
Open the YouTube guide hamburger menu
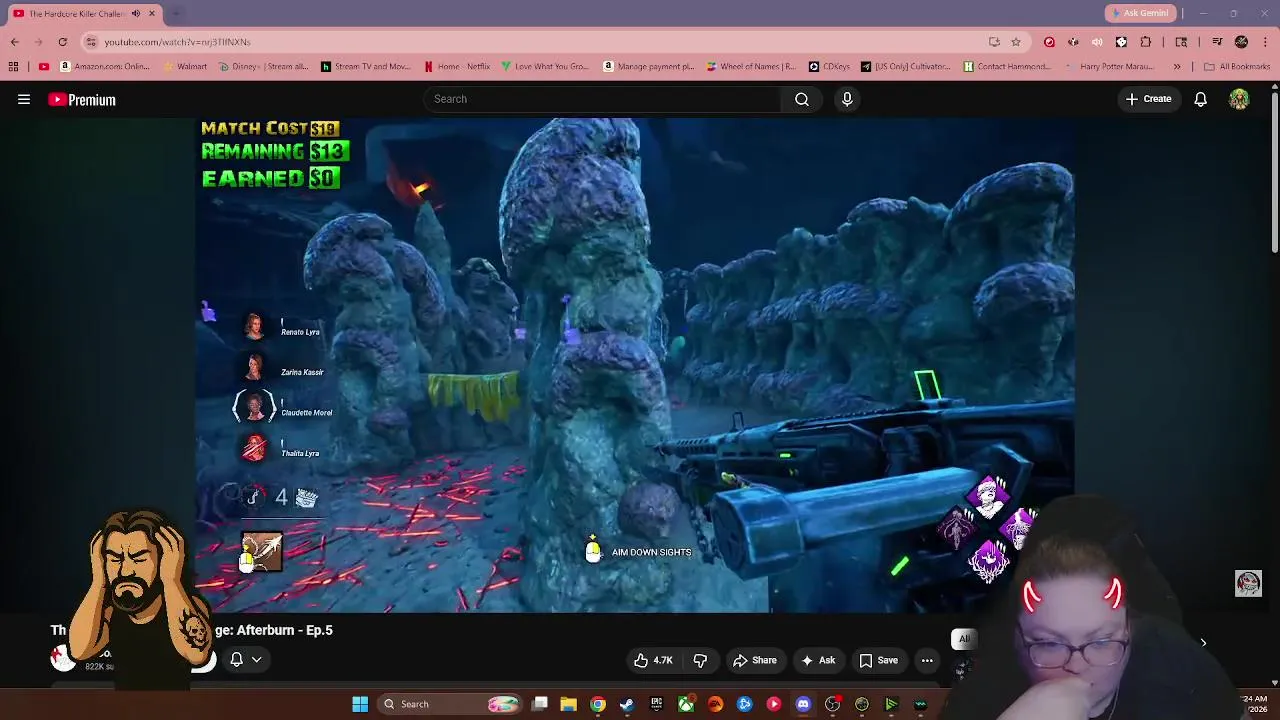click(x=24, y=99)
